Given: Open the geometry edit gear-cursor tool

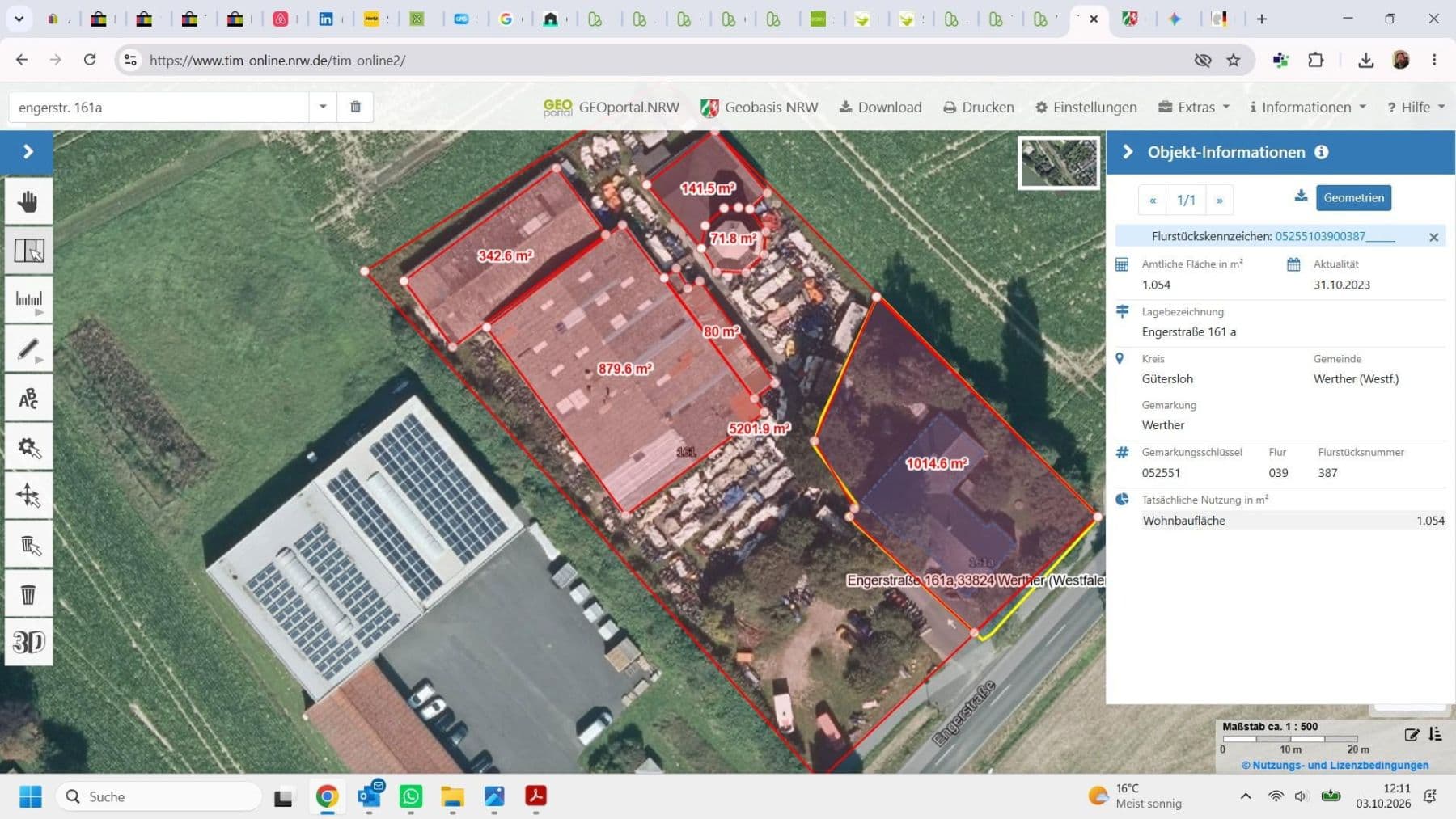Looking at the screenshot, I should (x=28, y=447).
